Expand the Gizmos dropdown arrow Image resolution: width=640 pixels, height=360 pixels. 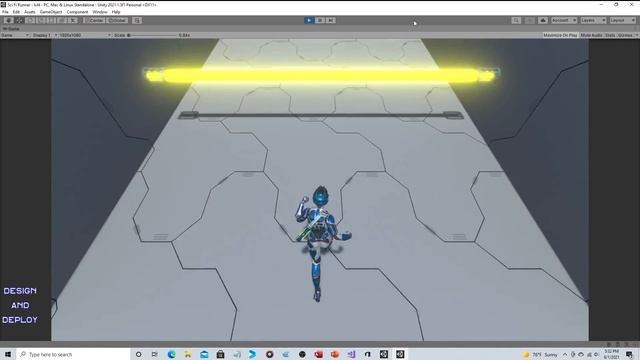pos(636,35)
